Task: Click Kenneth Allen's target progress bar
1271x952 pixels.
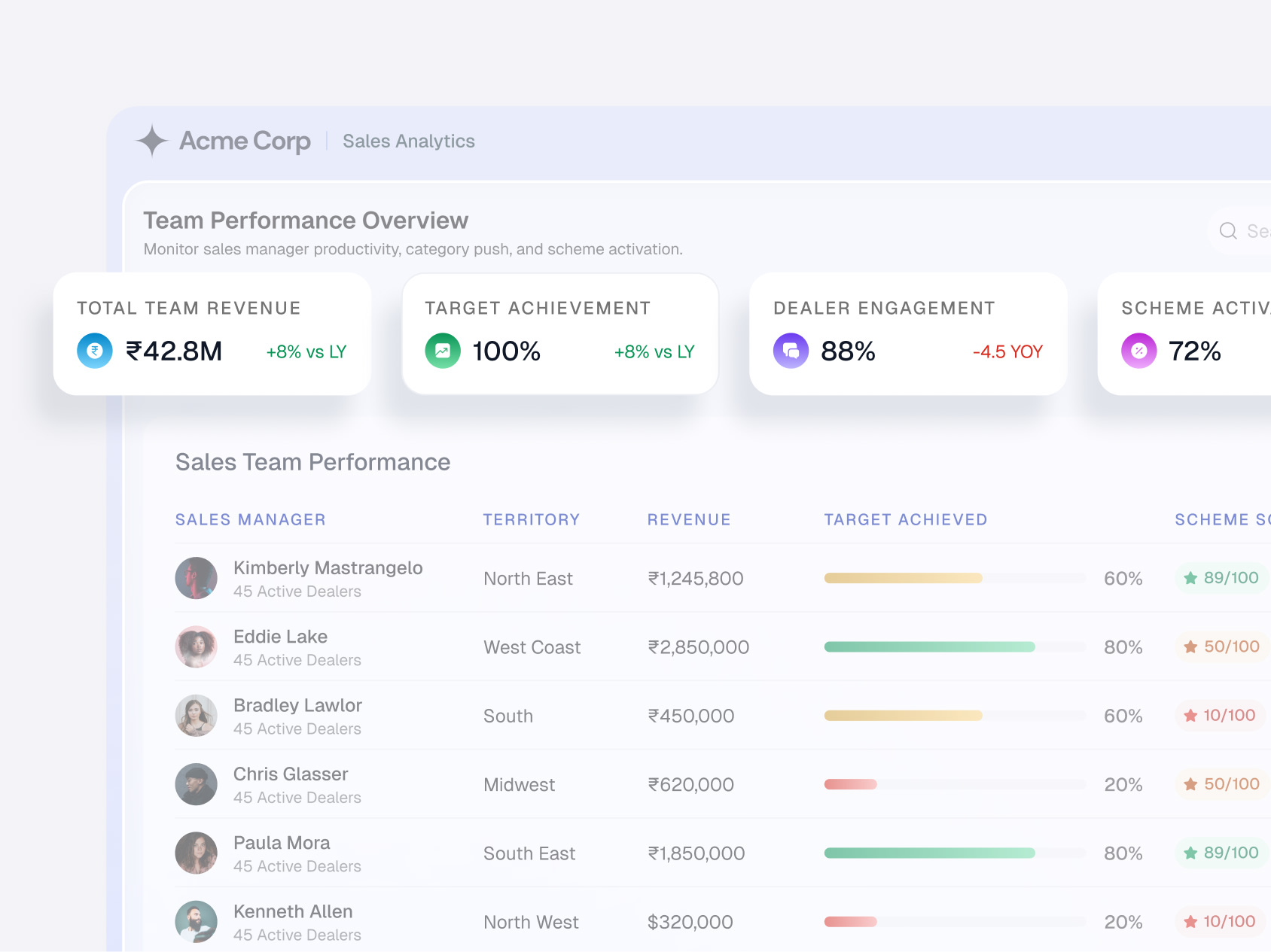Action: [x=955, y=922]
